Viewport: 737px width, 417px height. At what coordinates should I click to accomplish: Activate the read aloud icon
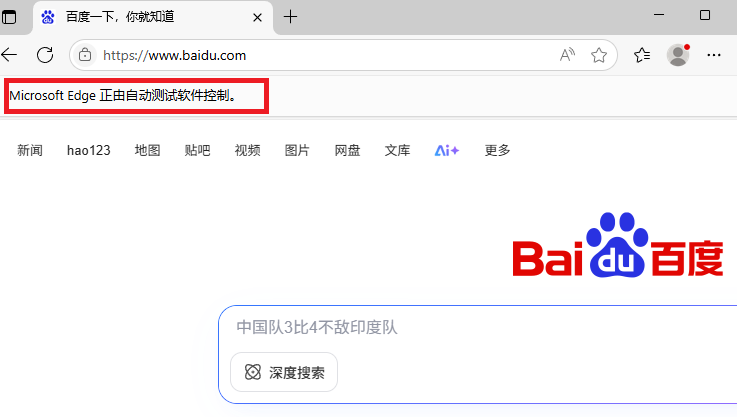[567, 55]
